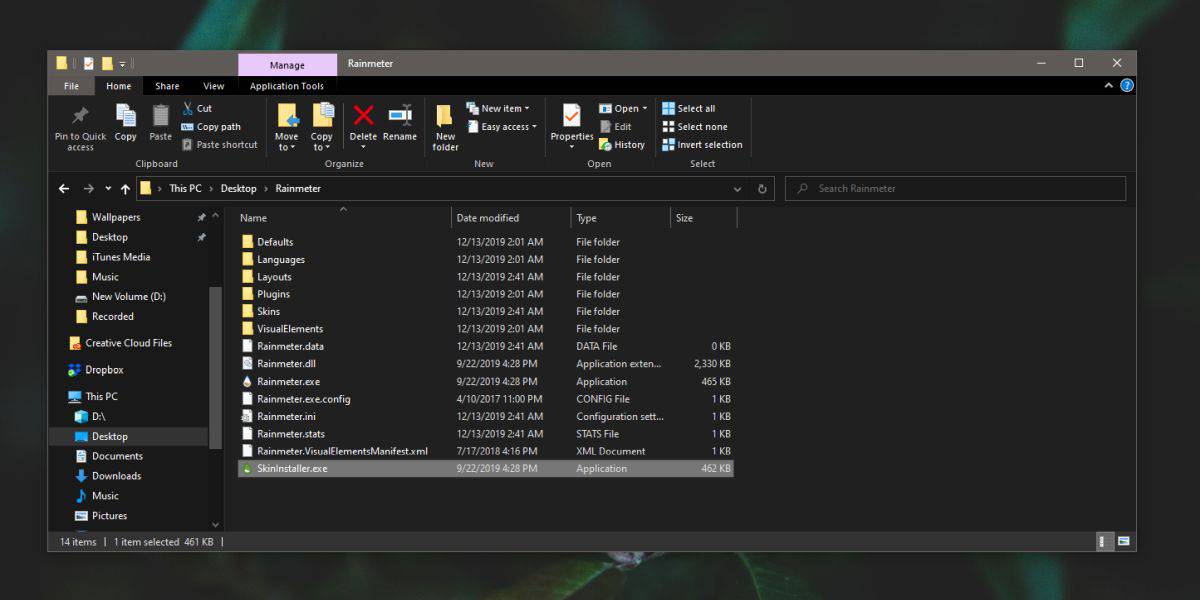The width and height of the screenshot is (1200, 600).
Task: Open the Copy to dropdown
Action: pos(322,127)
